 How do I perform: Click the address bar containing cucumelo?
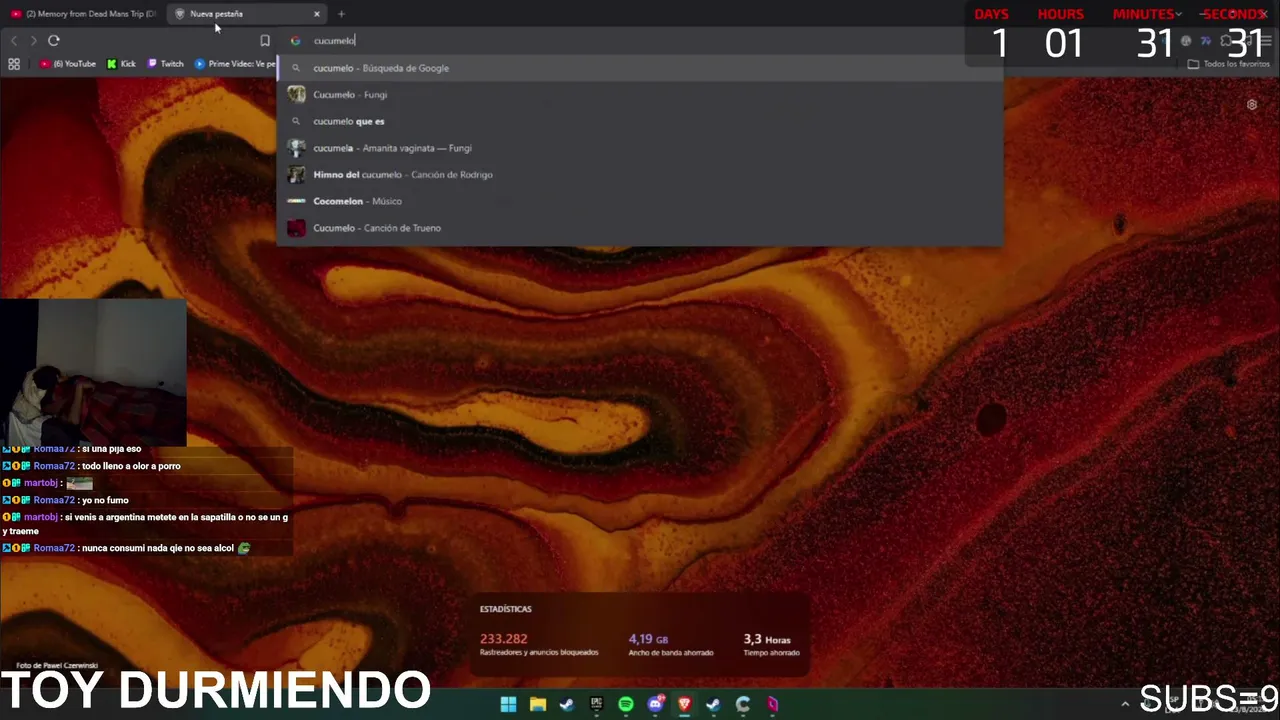pyautogui.click(x=640, y=41)
